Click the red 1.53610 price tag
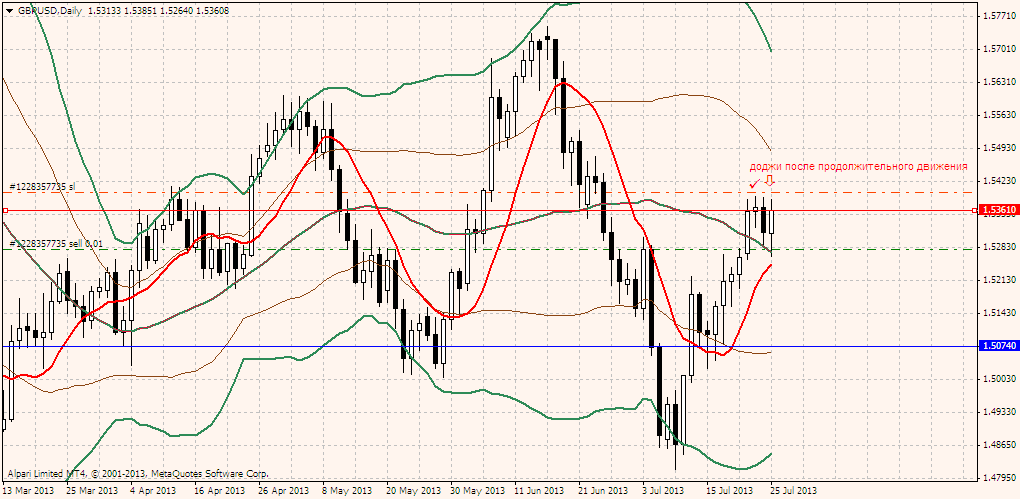The width and height of the screenshot is (1020, 499). [x=998, y=210]
